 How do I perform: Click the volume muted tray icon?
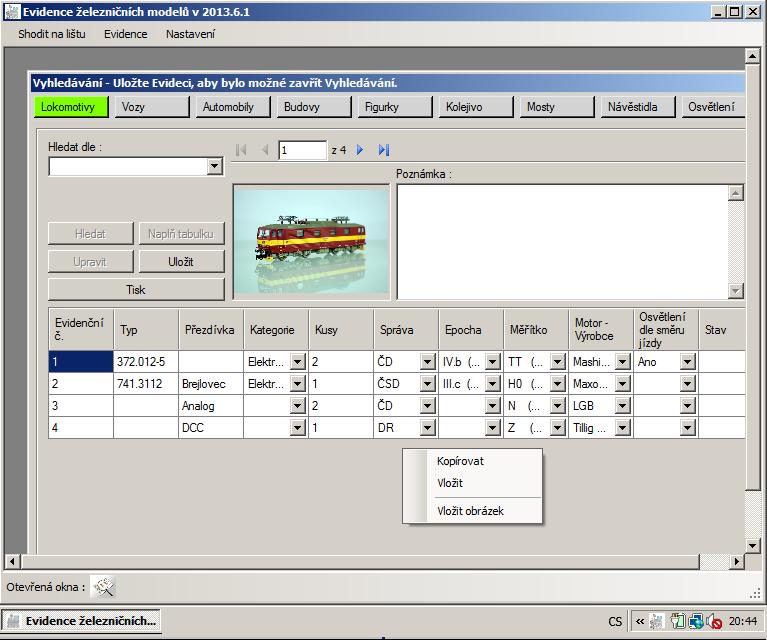click(714, 621)
